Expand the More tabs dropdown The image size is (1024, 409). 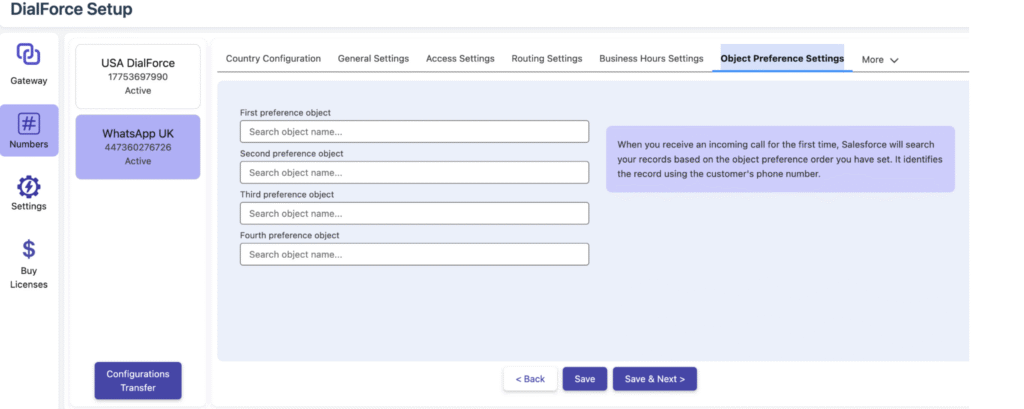click(x=880, y=60)
